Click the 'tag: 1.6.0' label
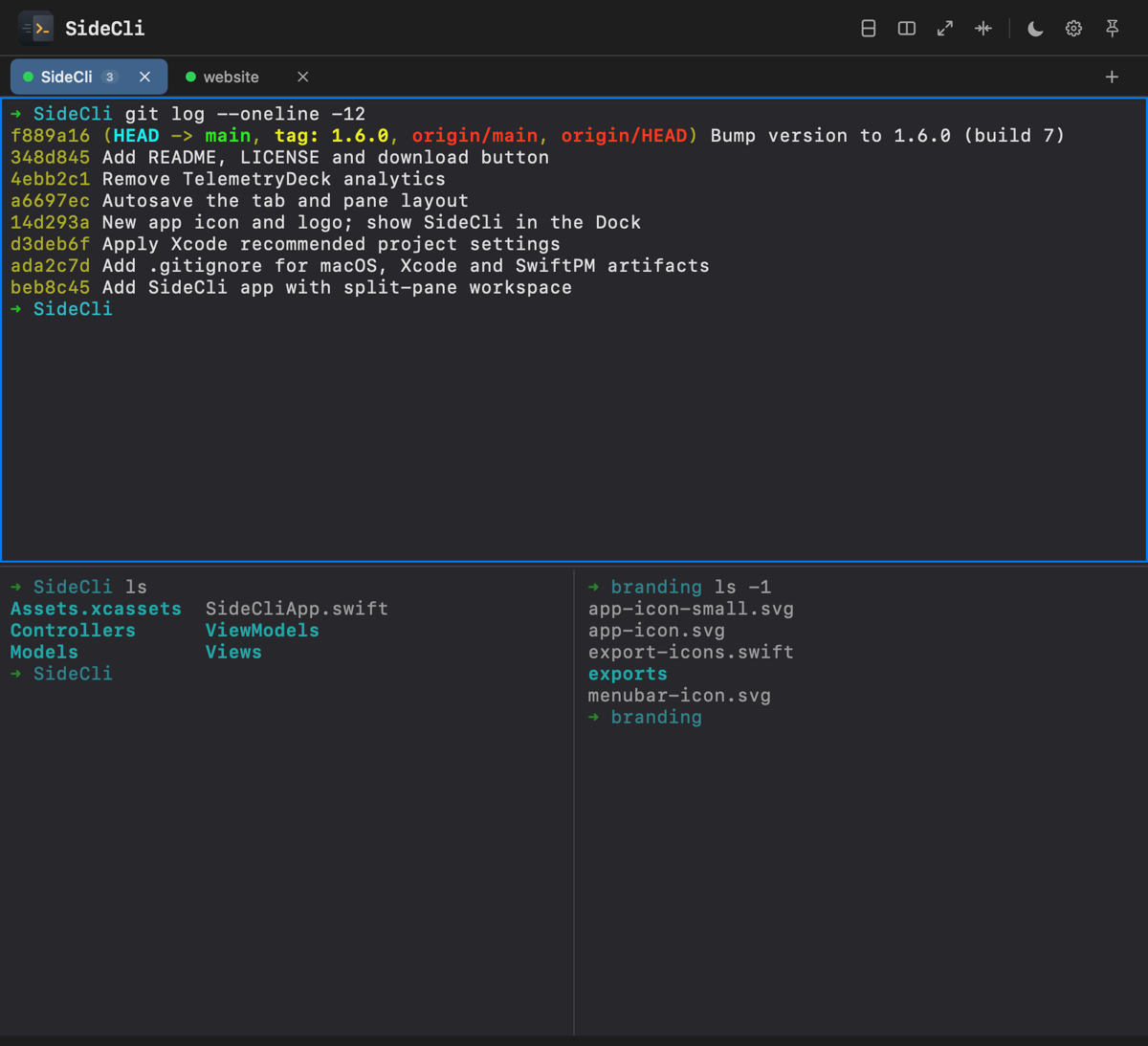The width and height of the screenshot is (1148, 1046). tap(331, 136)
